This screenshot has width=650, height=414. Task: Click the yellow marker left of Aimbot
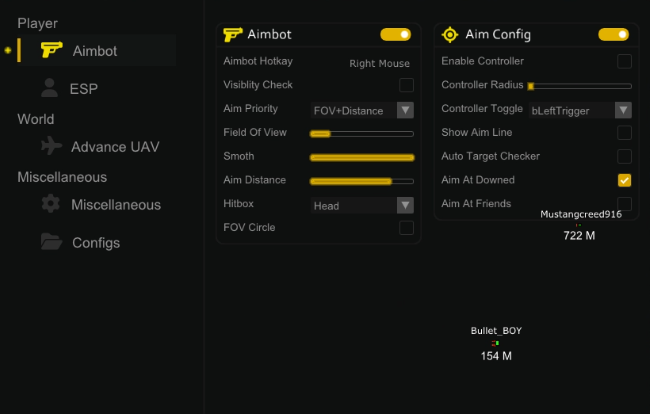(9, 49)
